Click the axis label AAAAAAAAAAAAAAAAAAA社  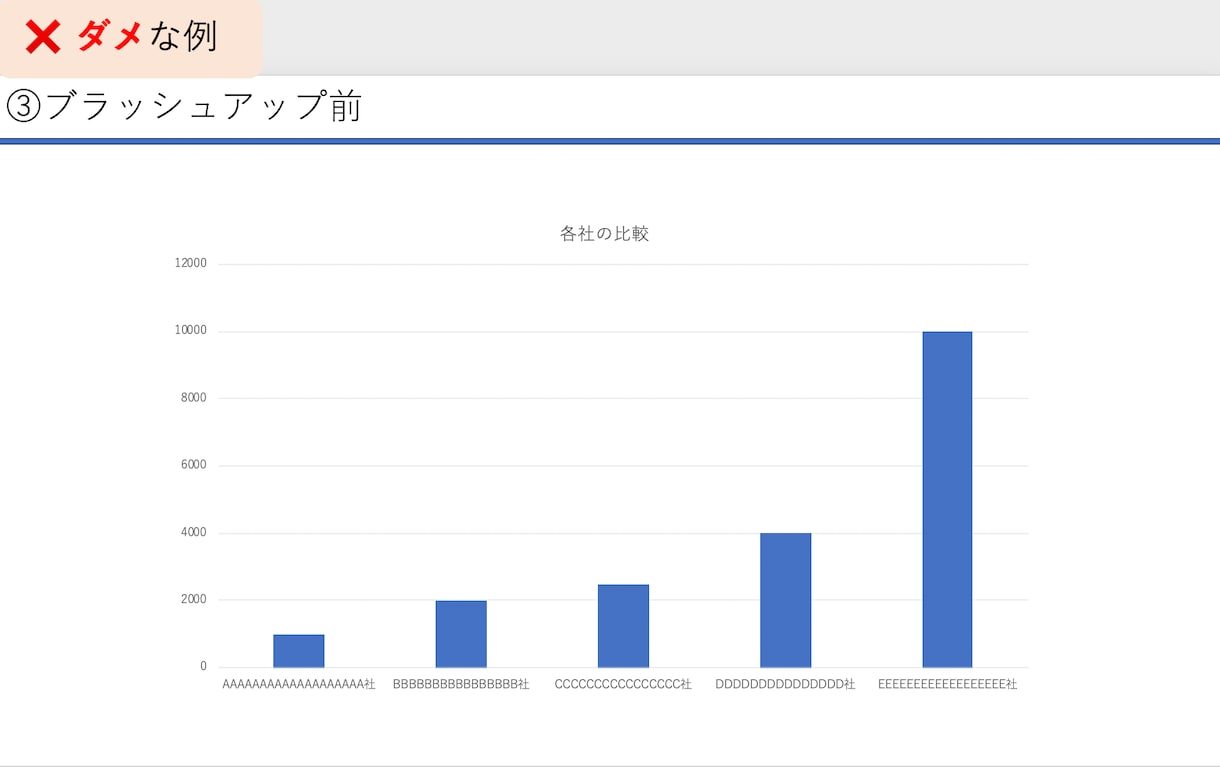pos(299,685)
